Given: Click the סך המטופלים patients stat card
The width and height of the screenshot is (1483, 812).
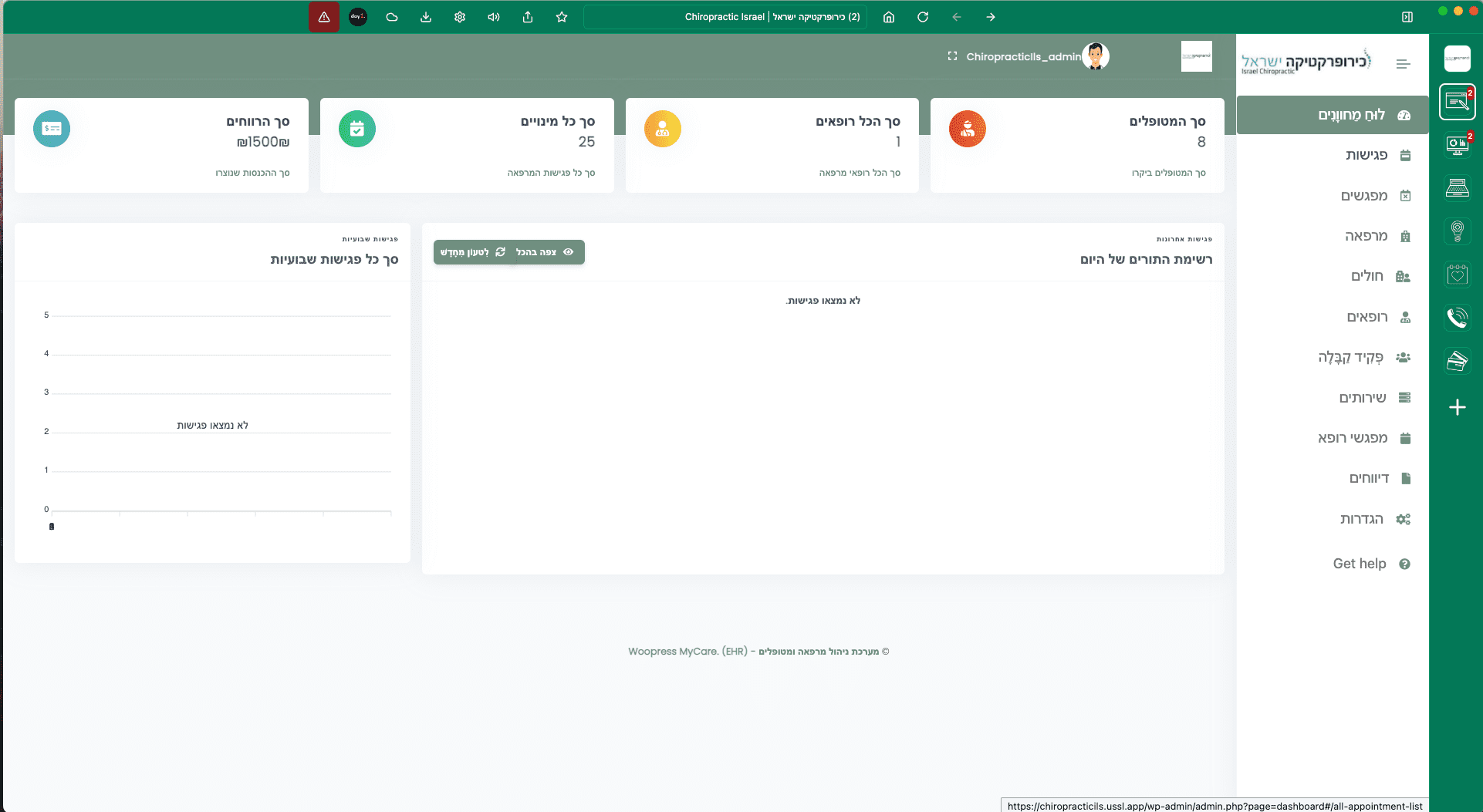Looking at the screenshot, I should pos(1077,145).
